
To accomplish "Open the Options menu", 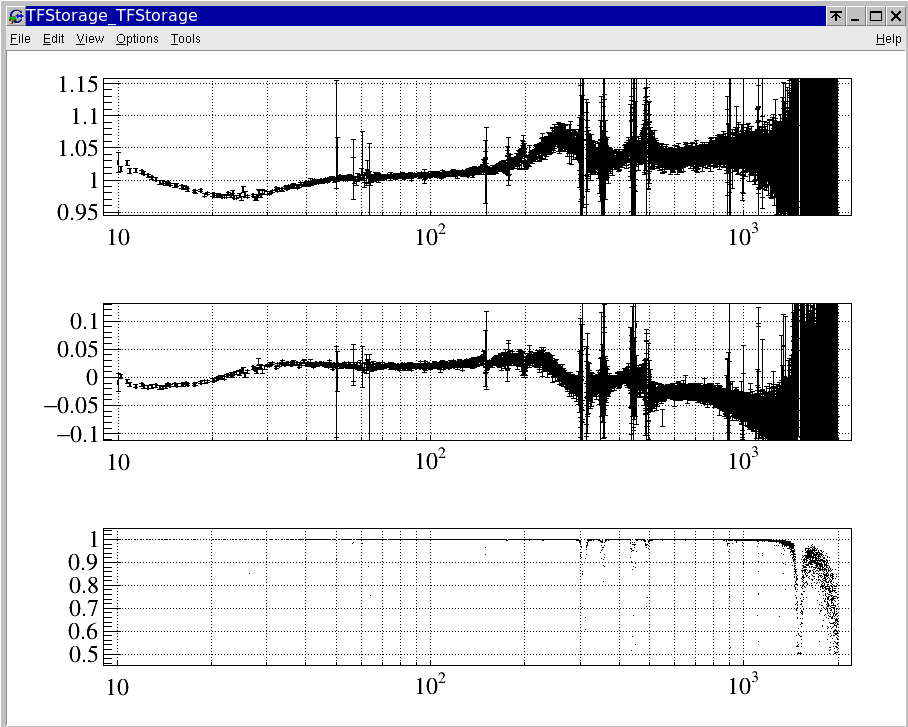I will click(x=137, y=39).
